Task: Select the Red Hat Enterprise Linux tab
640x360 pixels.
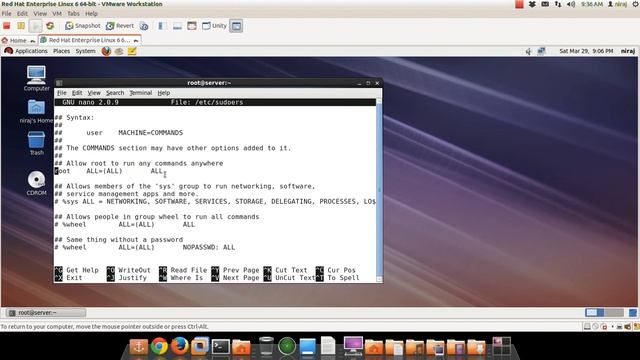Action: [x=90, y=40]
